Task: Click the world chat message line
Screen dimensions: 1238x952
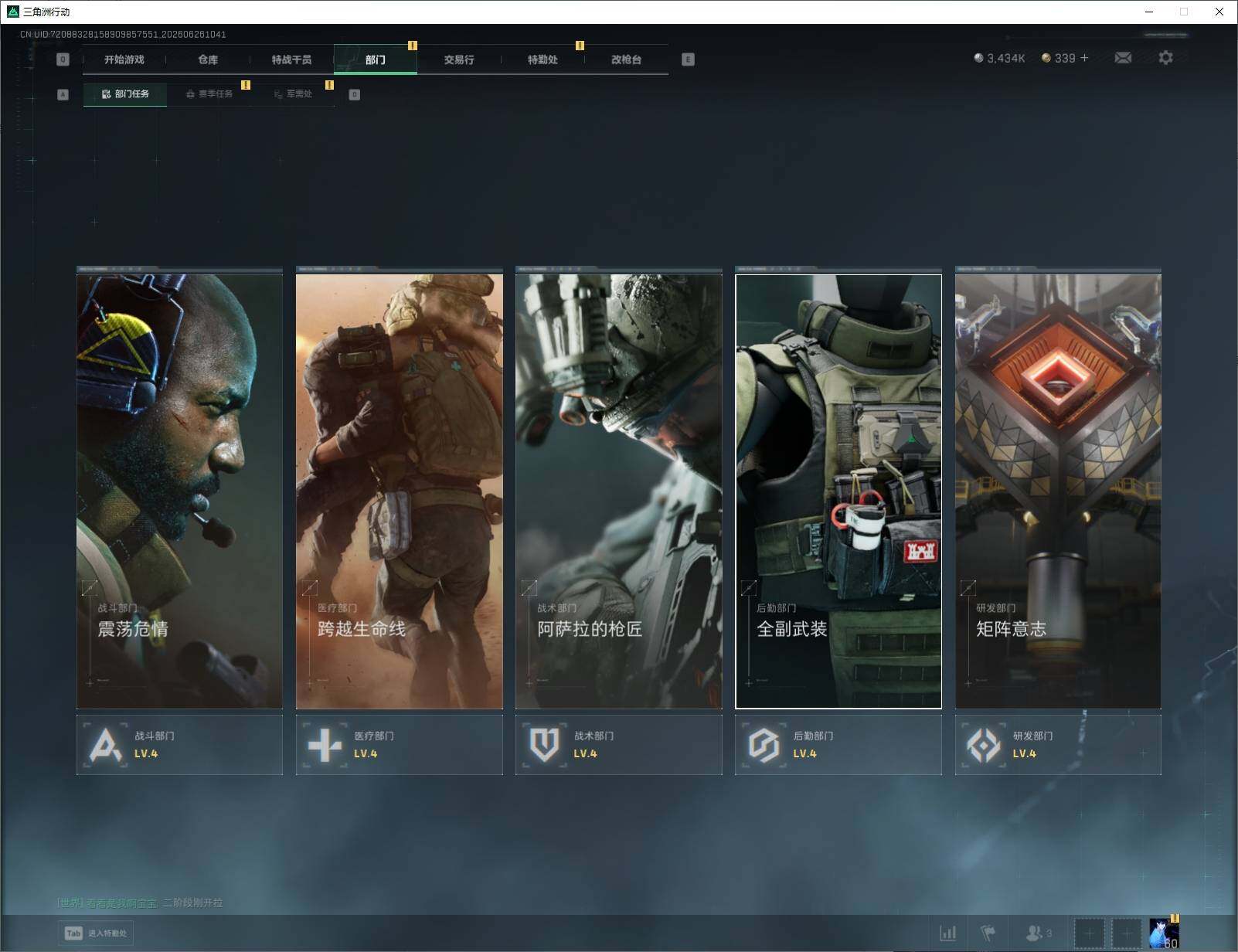Action: coord(140,903)
